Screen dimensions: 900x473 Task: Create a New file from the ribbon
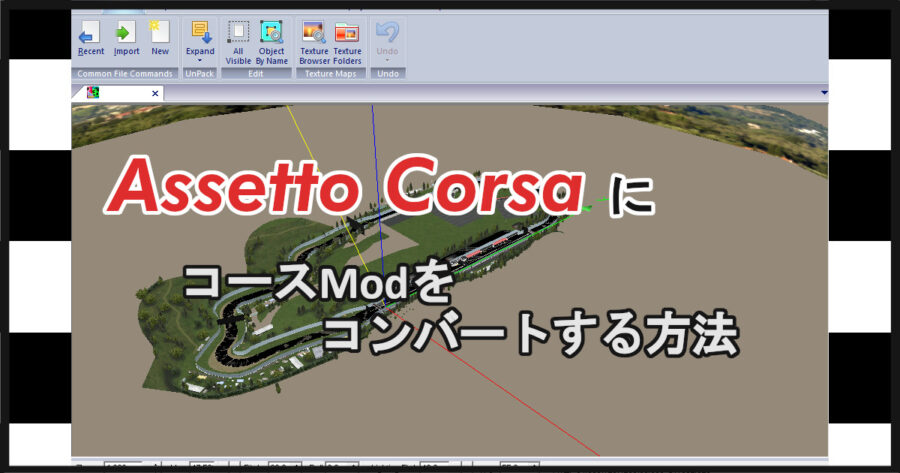click(x=160, y=39)
